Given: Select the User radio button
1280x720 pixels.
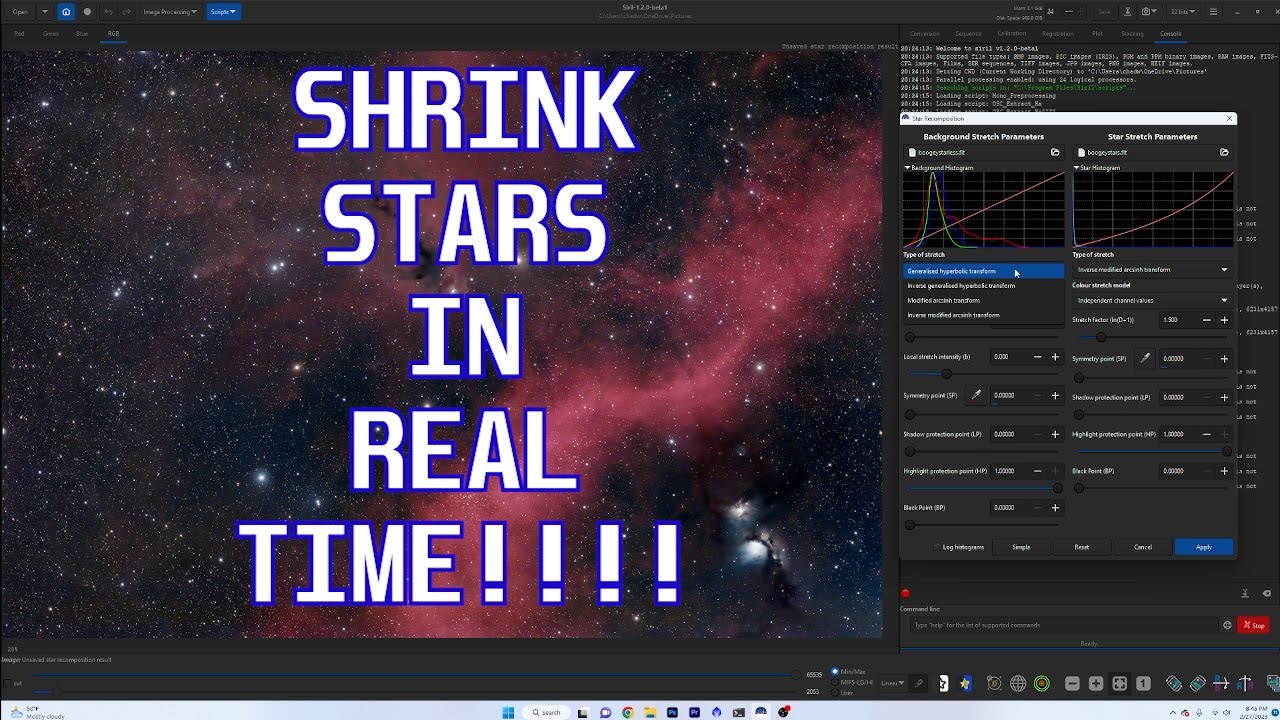Looking at the screenshot, I should pyautogui.click(x=836, y=692).
